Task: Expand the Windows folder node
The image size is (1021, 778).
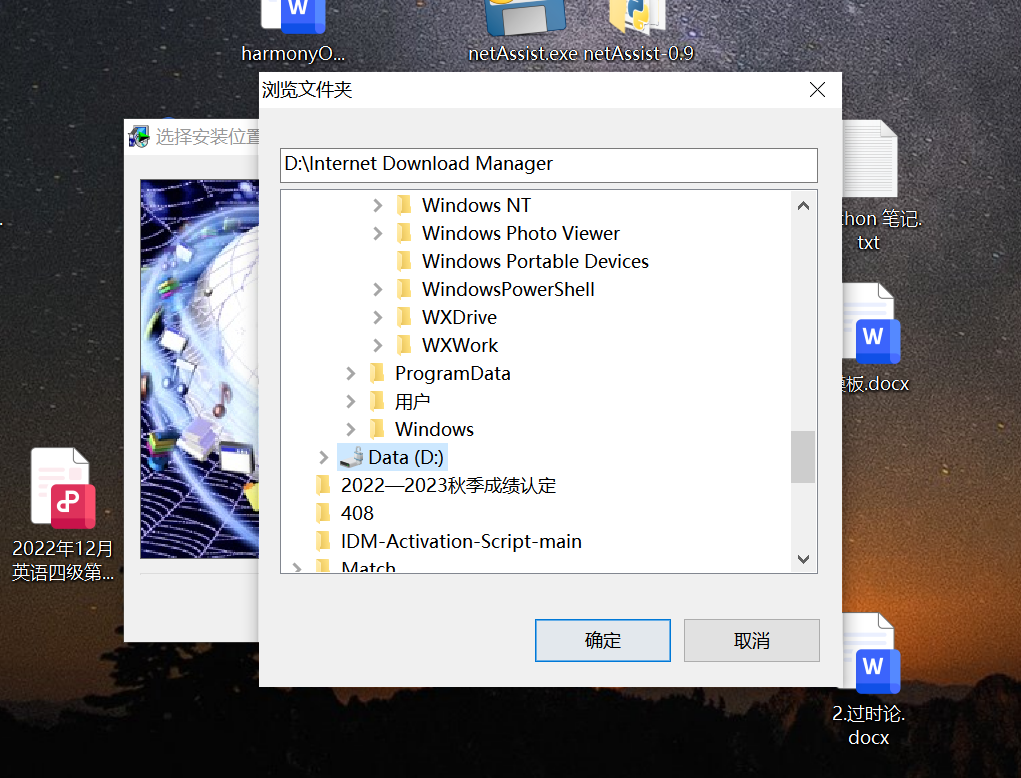Action: coord(351,430)
